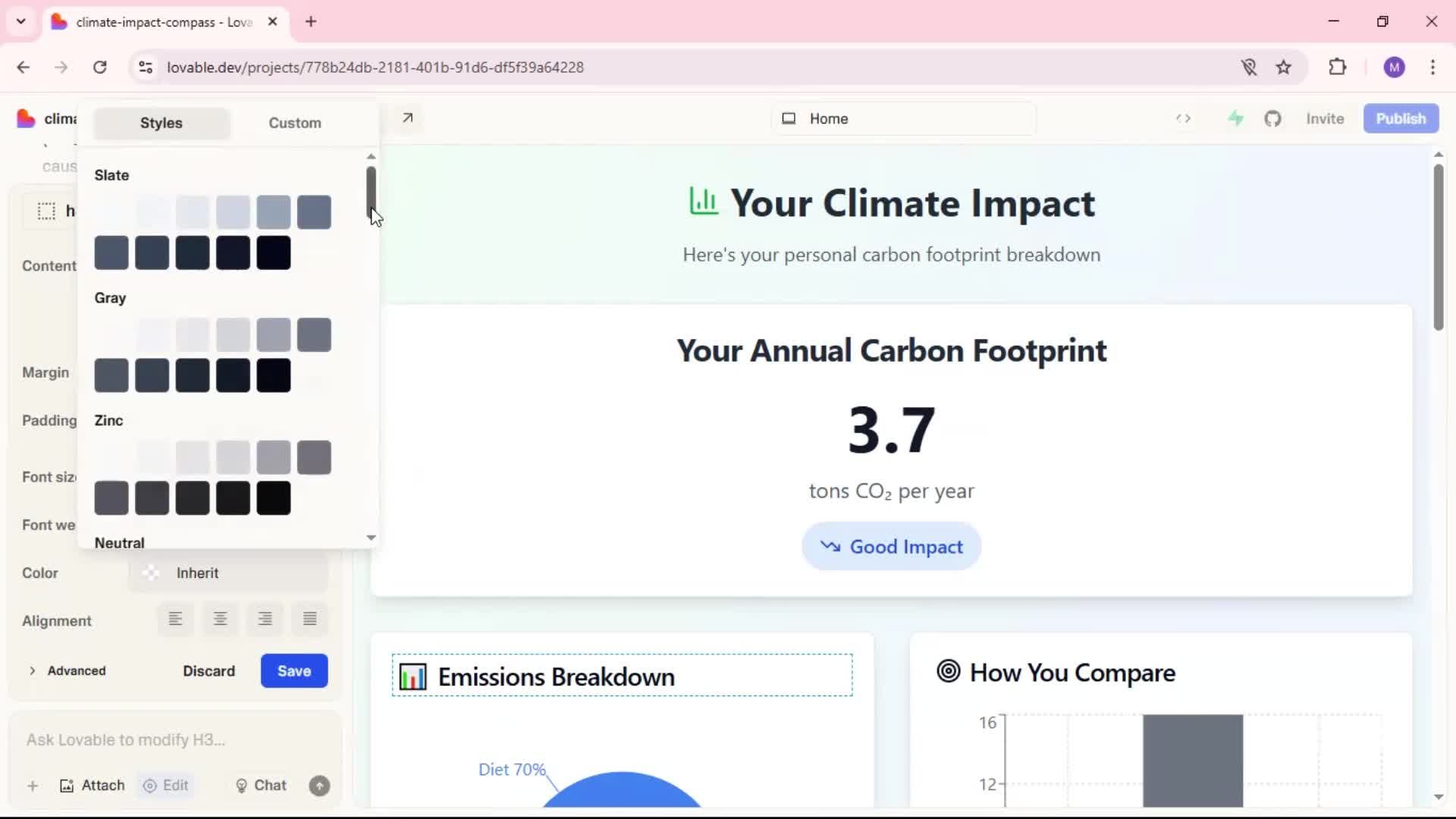Screen dimensions: 1456x819
Task: Click the site information icon in address bar
Action: tap(146, 67)
